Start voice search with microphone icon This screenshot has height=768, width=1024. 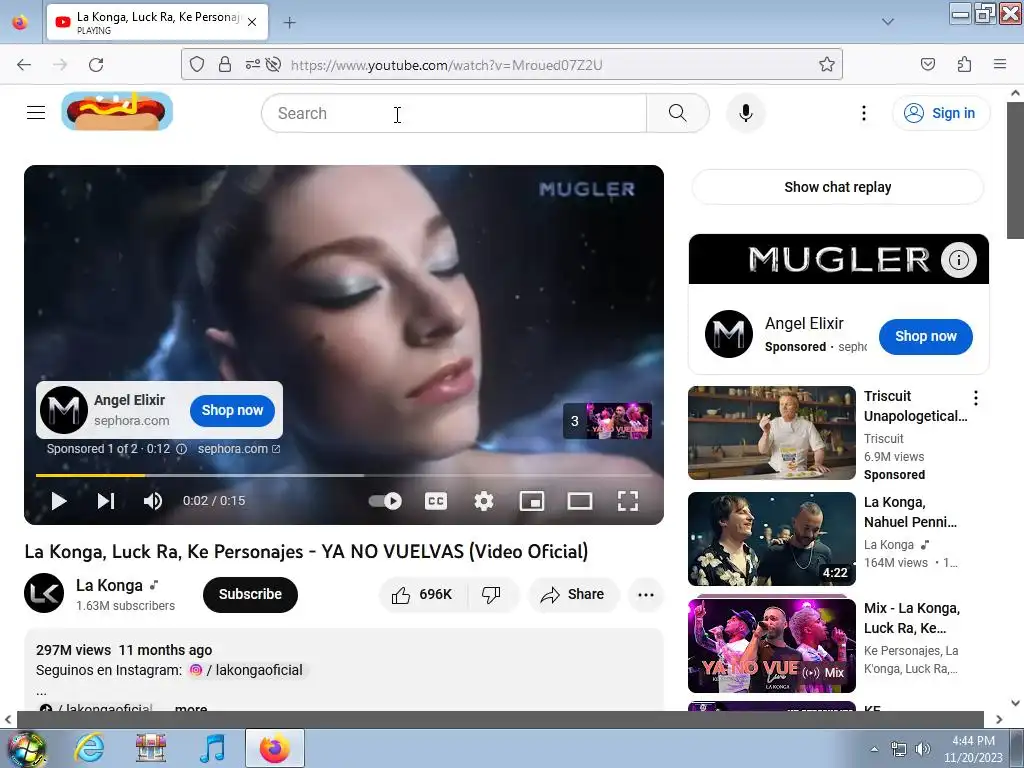(x=746, y=113)
